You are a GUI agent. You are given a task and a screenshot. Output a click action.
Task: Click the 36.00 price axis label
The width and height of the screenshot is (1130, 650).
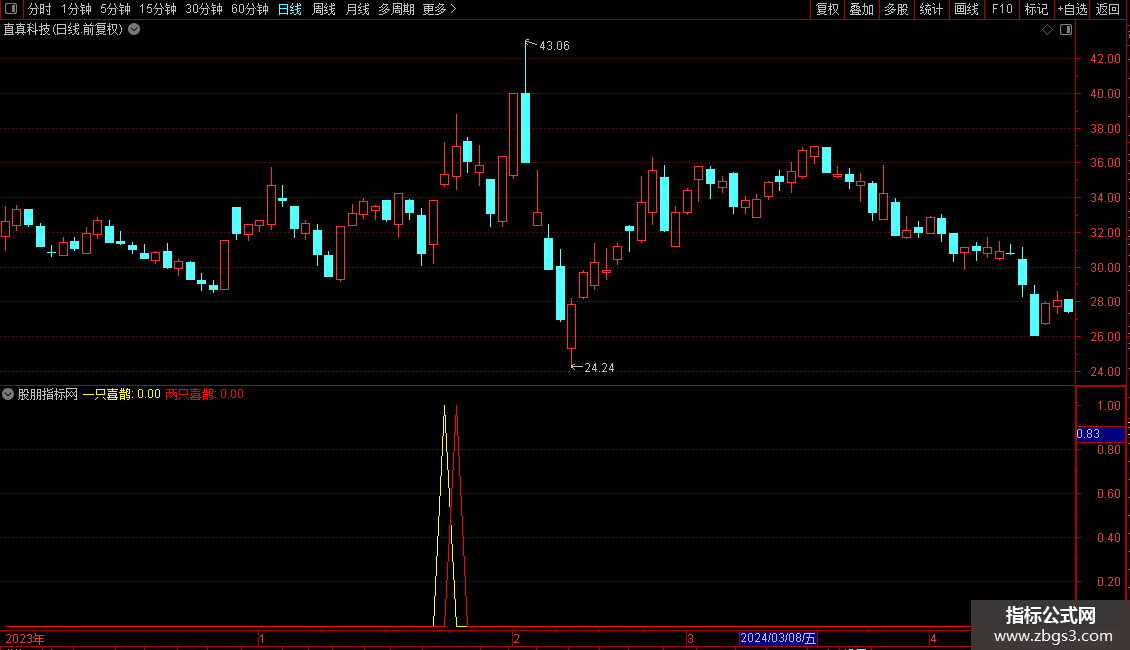(x=1105, y=163)
